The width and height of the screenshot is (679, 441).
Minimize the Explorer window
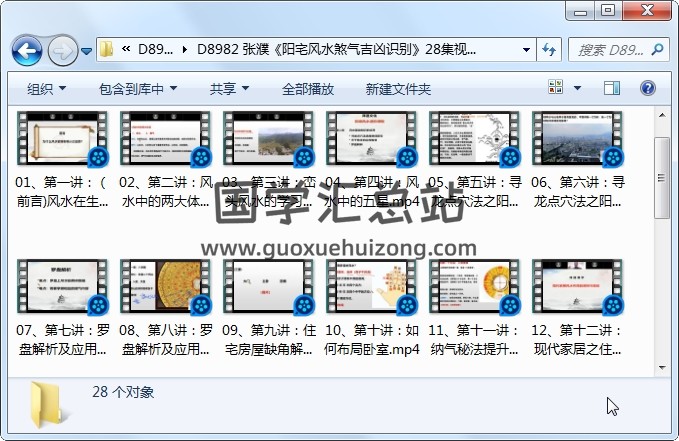coord(580,11)
